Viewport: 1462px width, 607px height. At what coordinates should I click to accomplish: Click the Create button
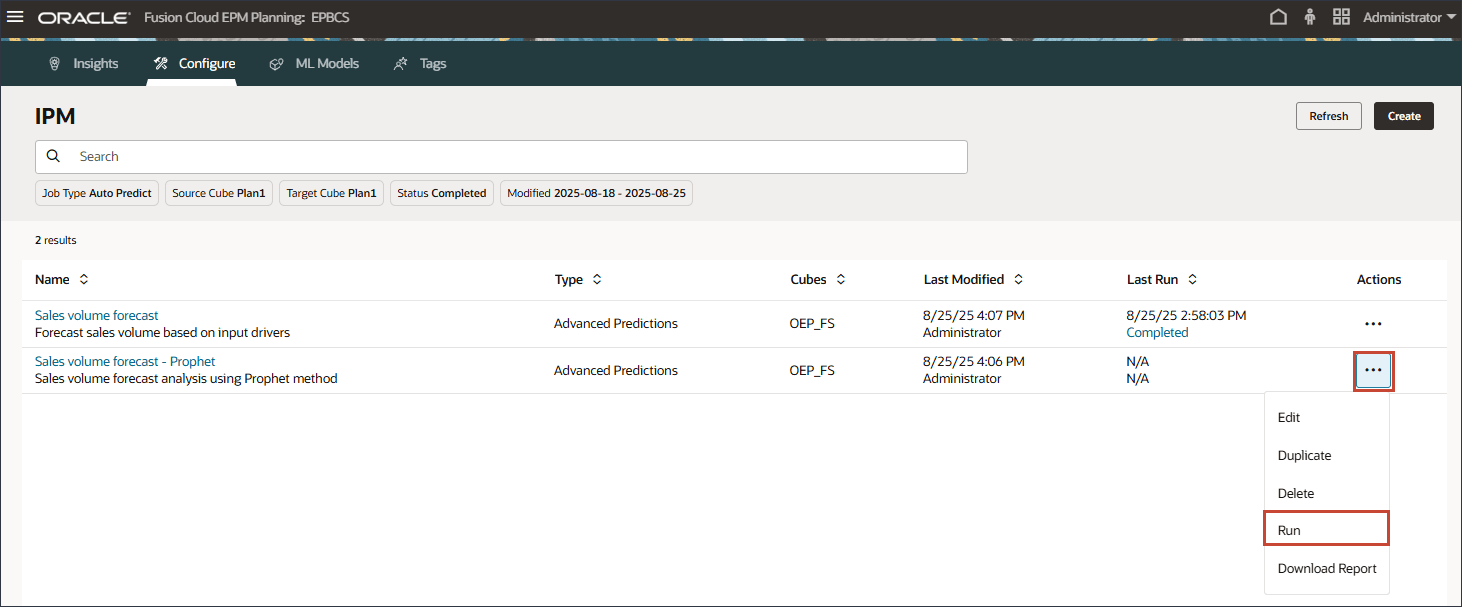click(1404, 116)
